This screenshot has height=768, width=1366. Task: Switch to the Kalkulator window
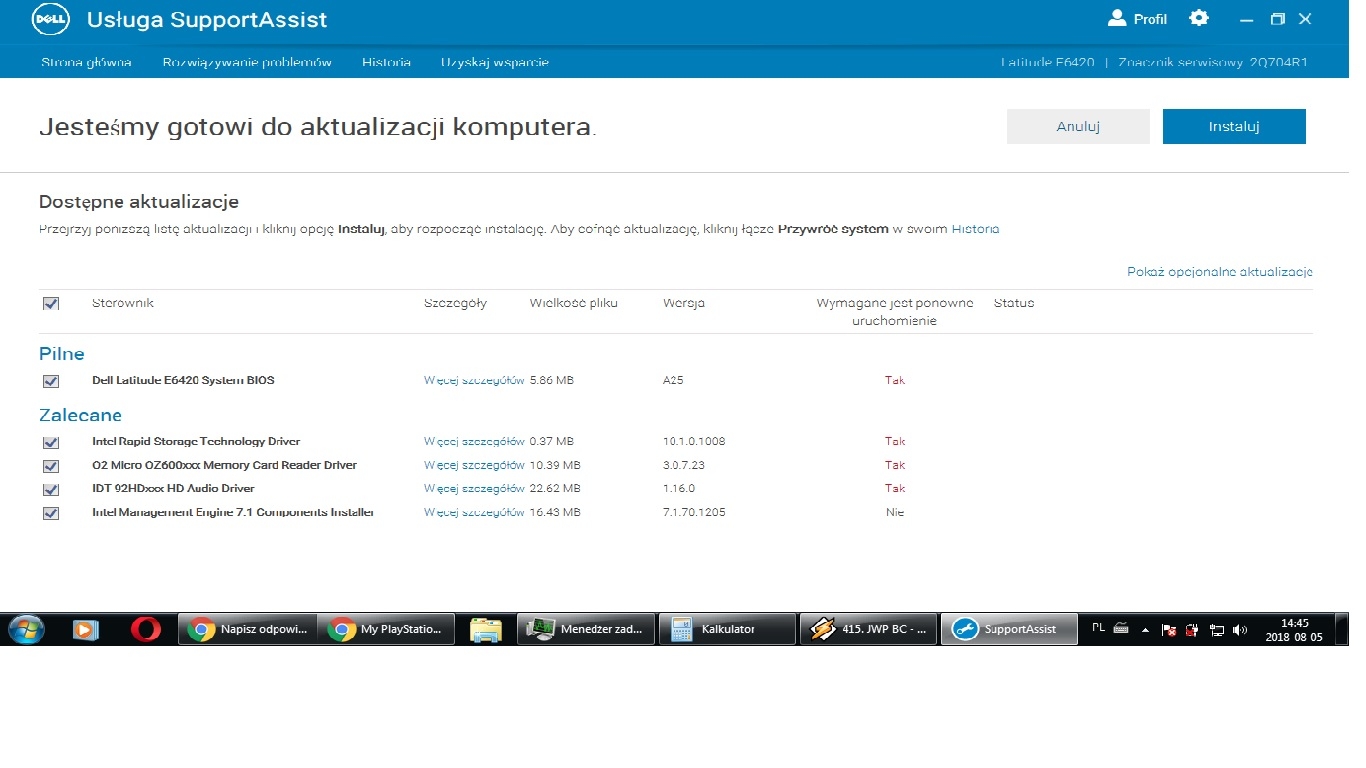point(728,629)
